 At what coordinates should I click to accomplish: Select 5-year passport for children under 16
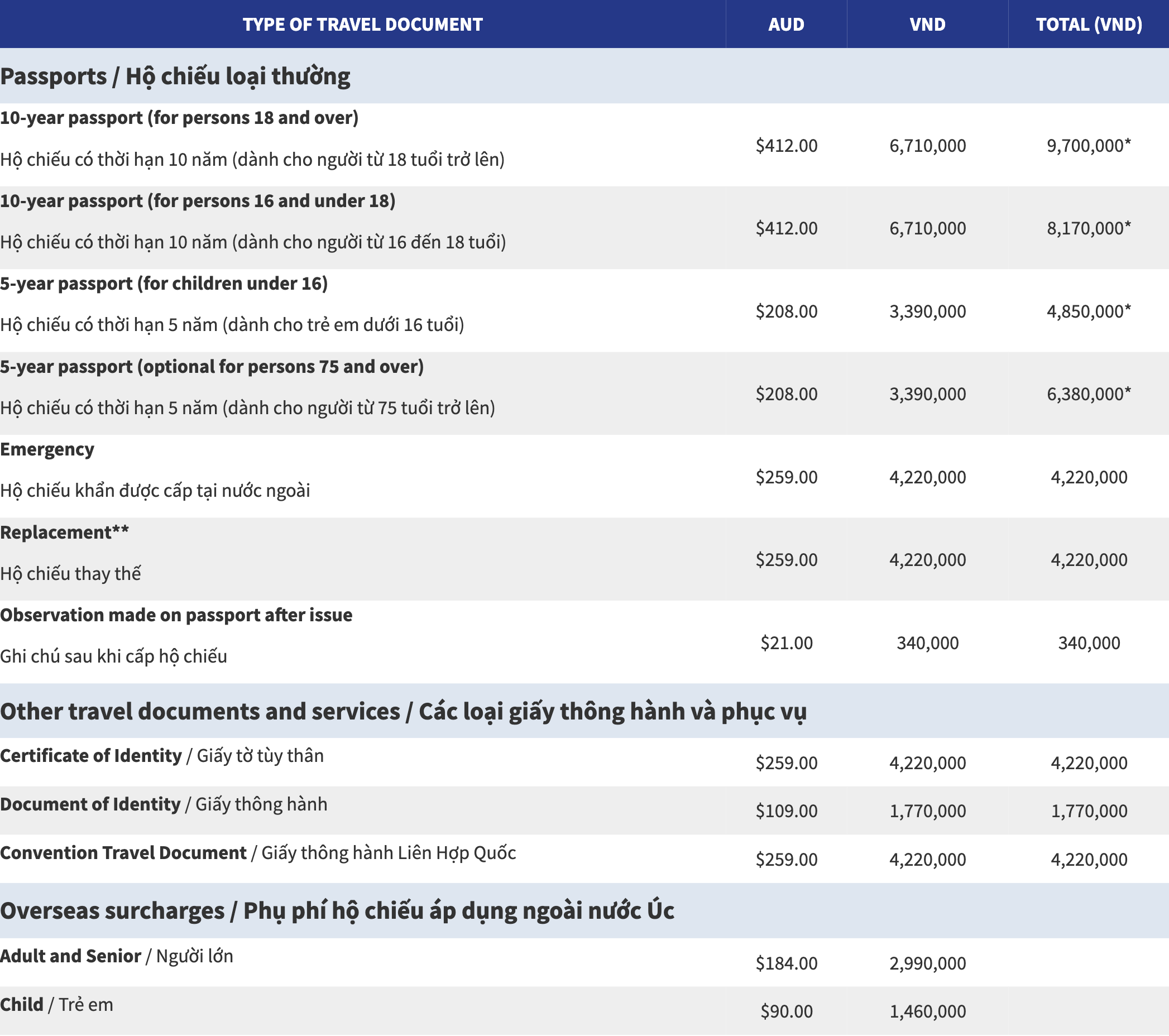click(164, 284)
